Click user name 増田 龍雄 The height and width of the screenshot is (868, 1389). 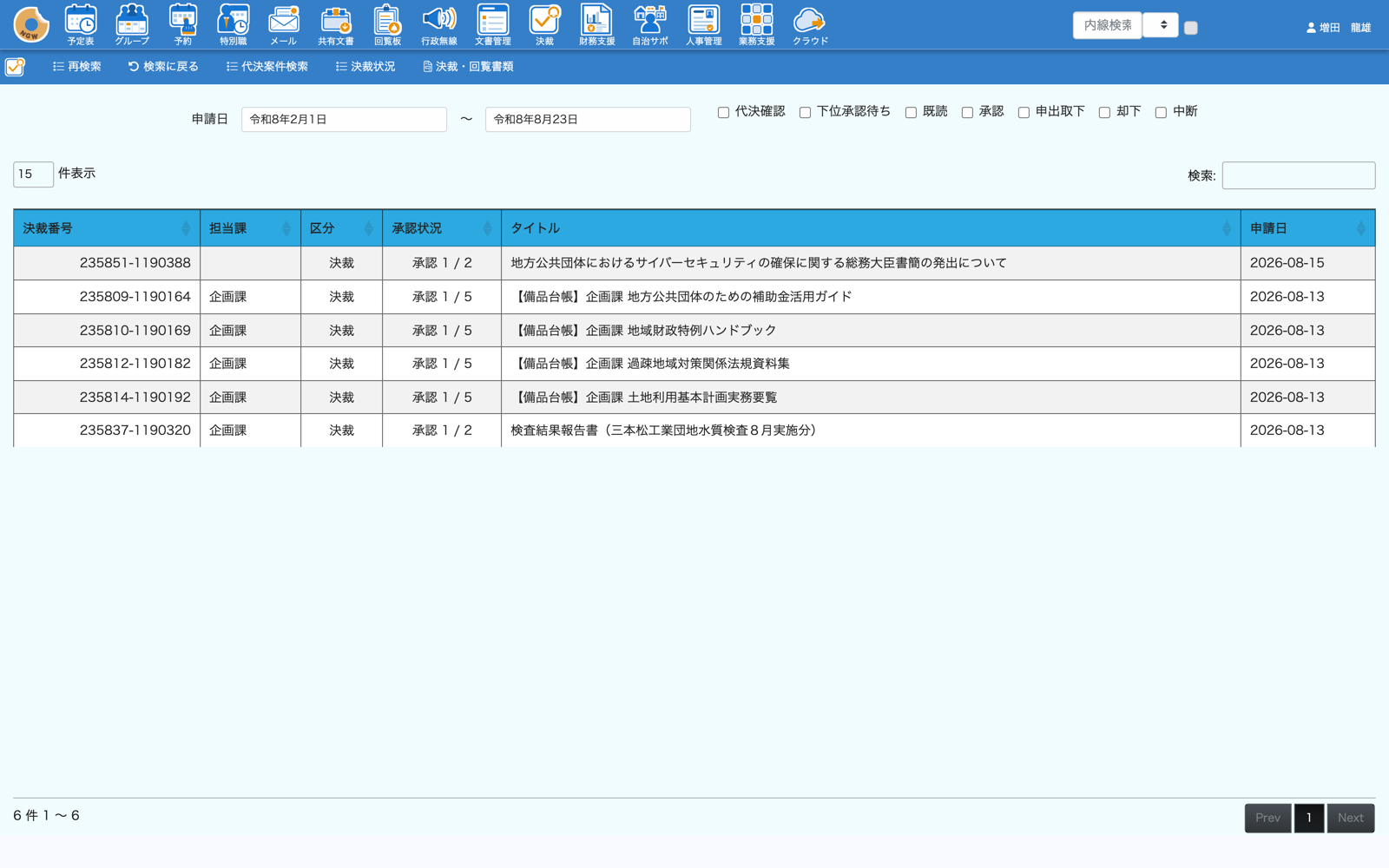point(1345,28)
